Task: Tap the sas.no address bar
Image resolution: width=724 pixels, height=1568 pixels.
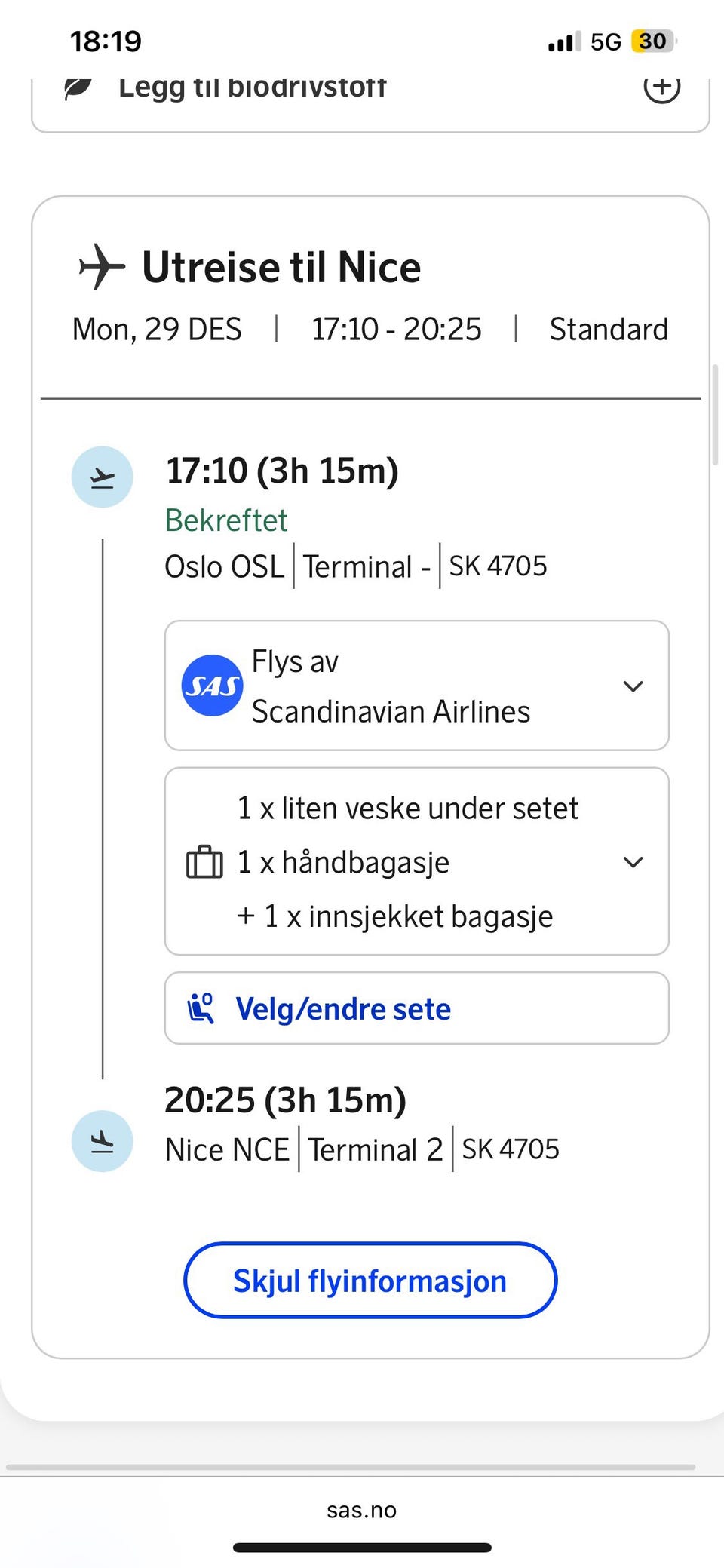Action: [362, 1510]
